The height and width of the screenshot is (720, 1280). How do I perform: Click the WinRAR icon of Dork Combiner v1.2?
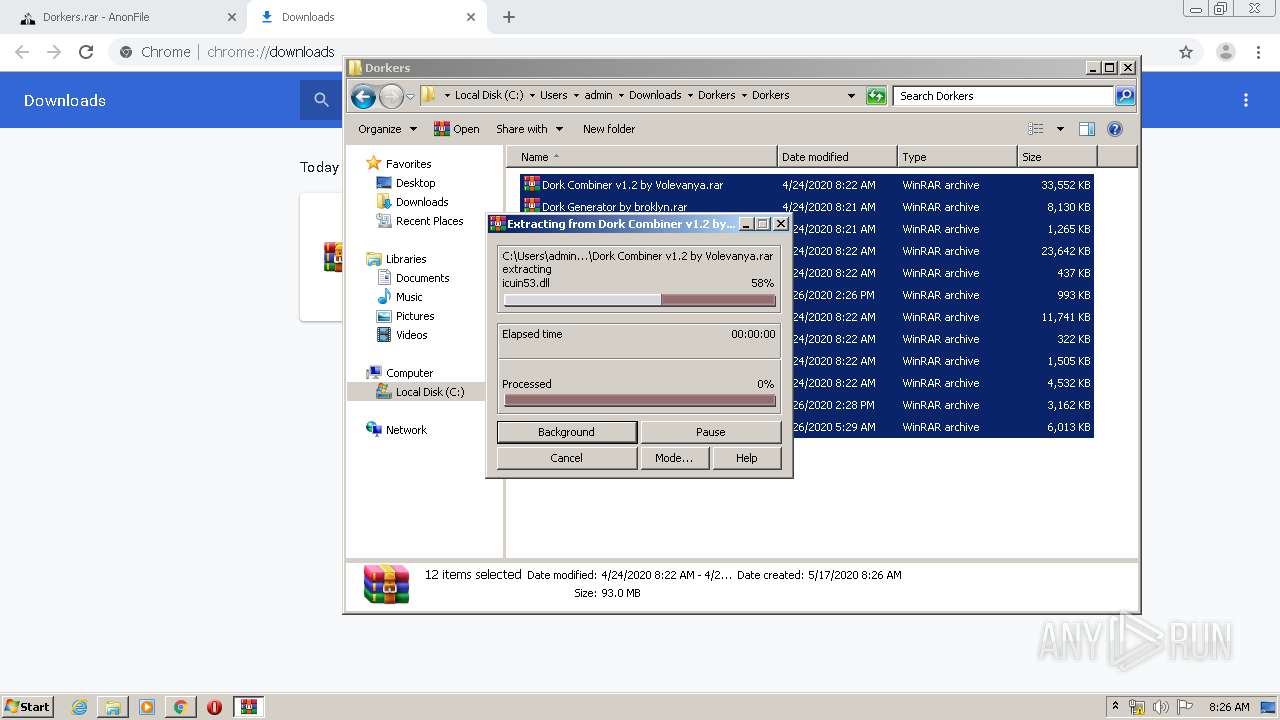click(532, 185)
